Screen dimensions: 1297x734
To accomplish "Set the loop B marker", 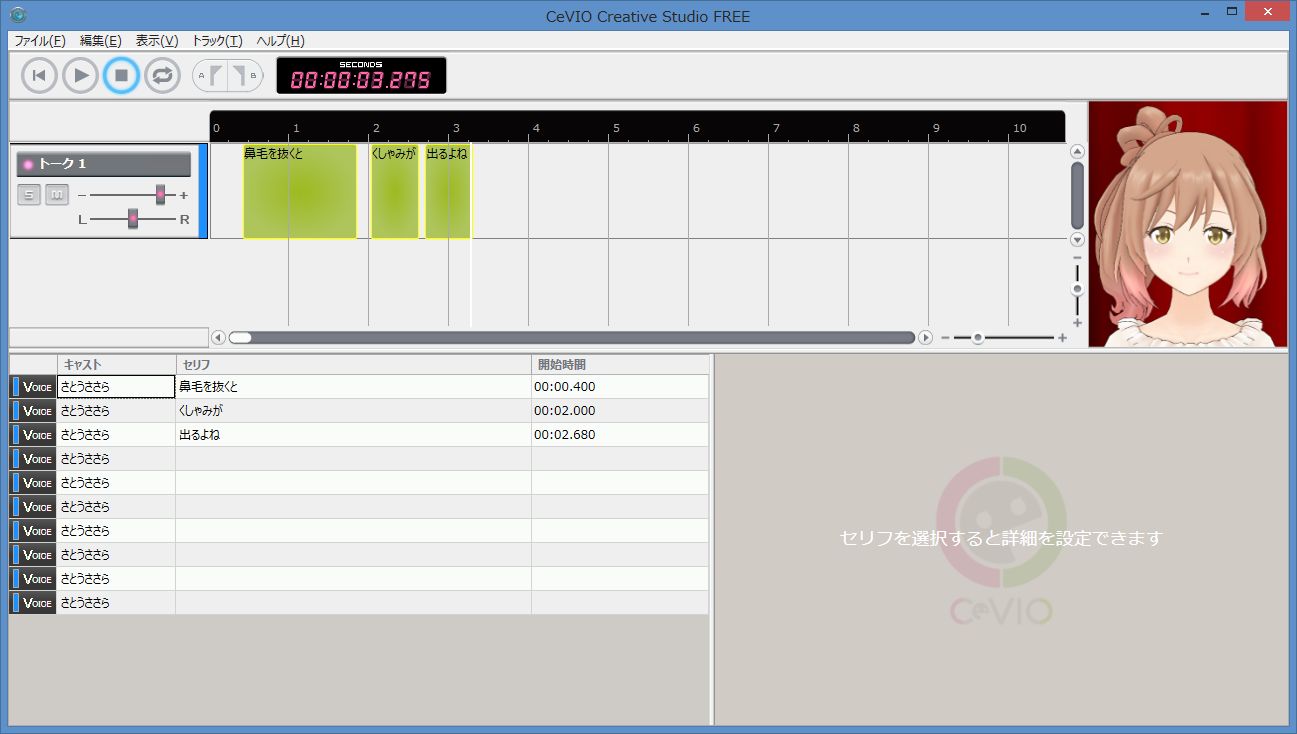I will [x=244, y=75].
